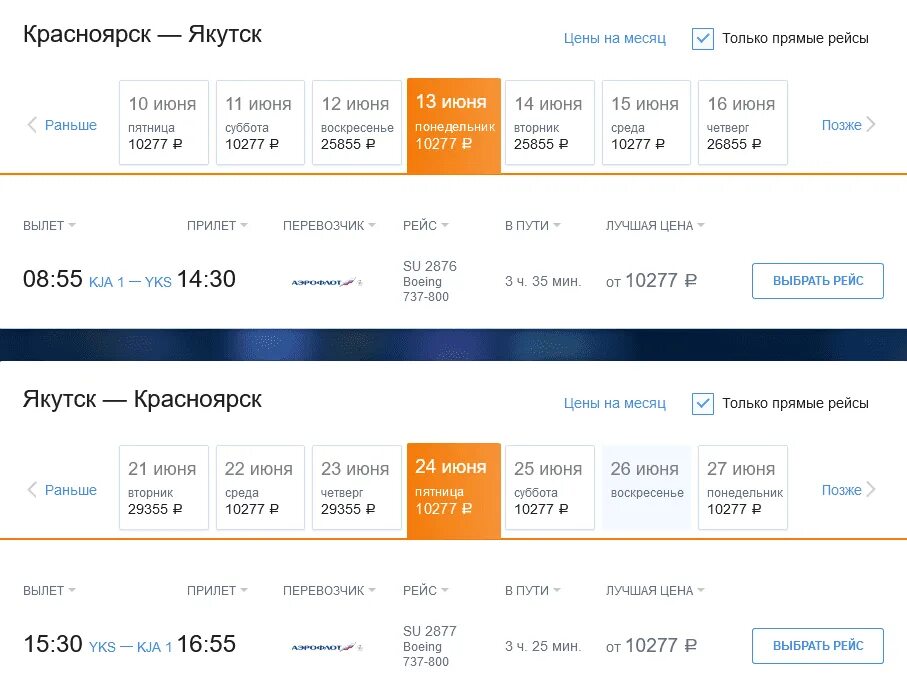
Task: Click left arrow beside first 'Раньше'
Action: point(32,125)
